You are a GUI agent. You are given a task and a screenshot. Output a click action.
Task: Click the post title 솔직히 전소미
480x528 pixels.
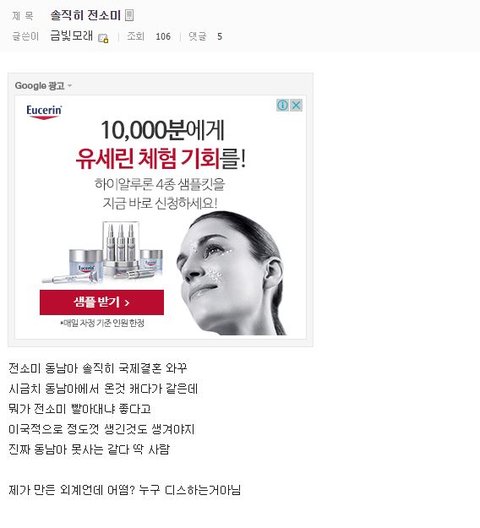tap(85, 15)
